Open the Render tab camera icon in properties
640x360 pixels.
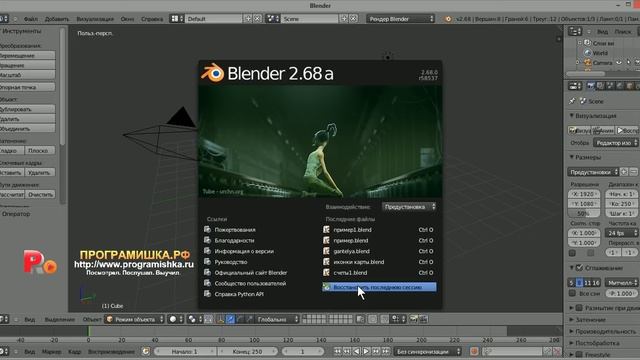(x=590, y=86)
